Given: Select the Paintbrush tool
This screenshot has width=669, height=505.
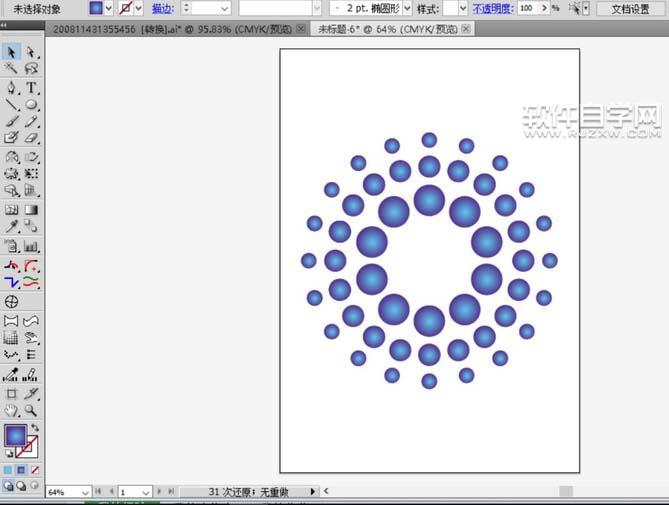Looking at the screenshot, I should tap(11, 121).
